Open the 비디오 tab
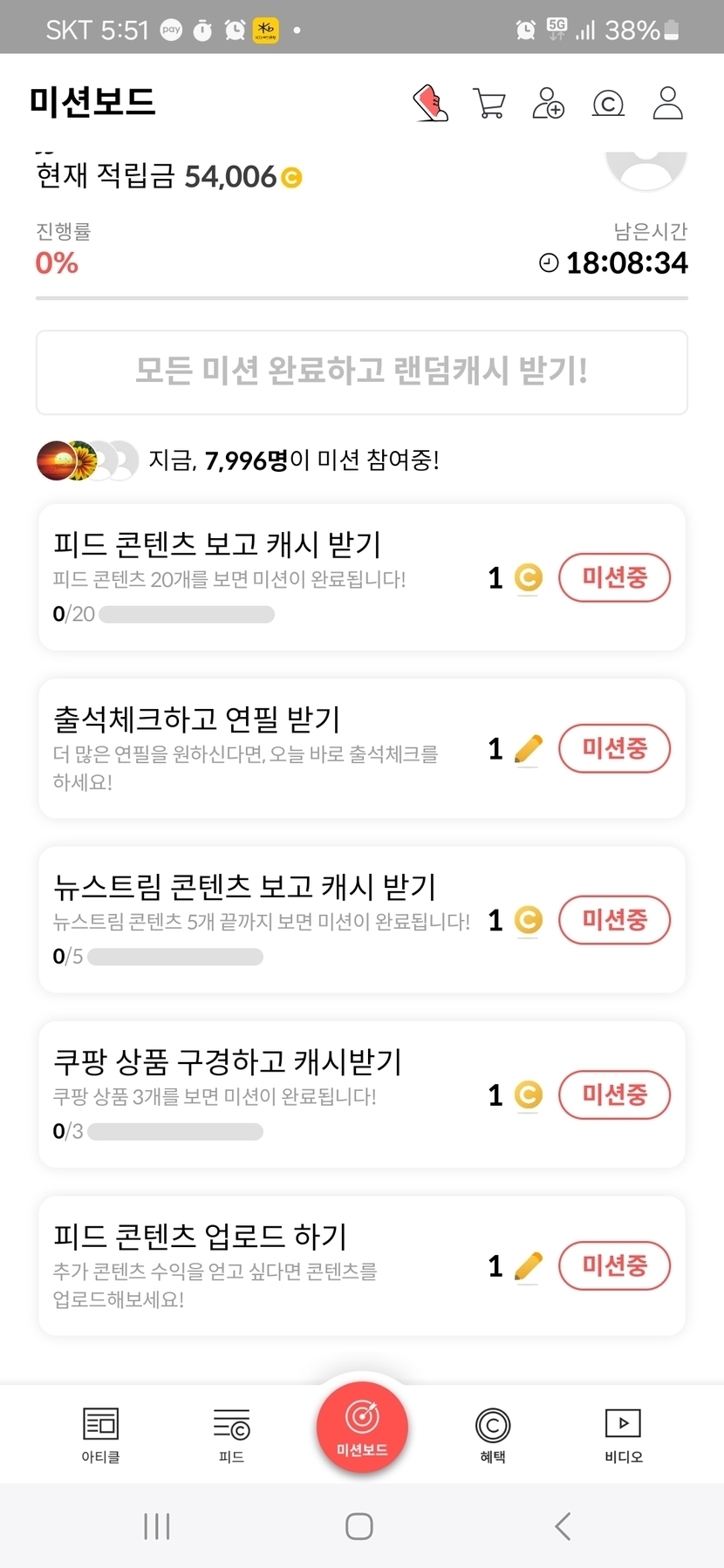The width and height of the screenshot is (724, 1568). click(623, 1434)
